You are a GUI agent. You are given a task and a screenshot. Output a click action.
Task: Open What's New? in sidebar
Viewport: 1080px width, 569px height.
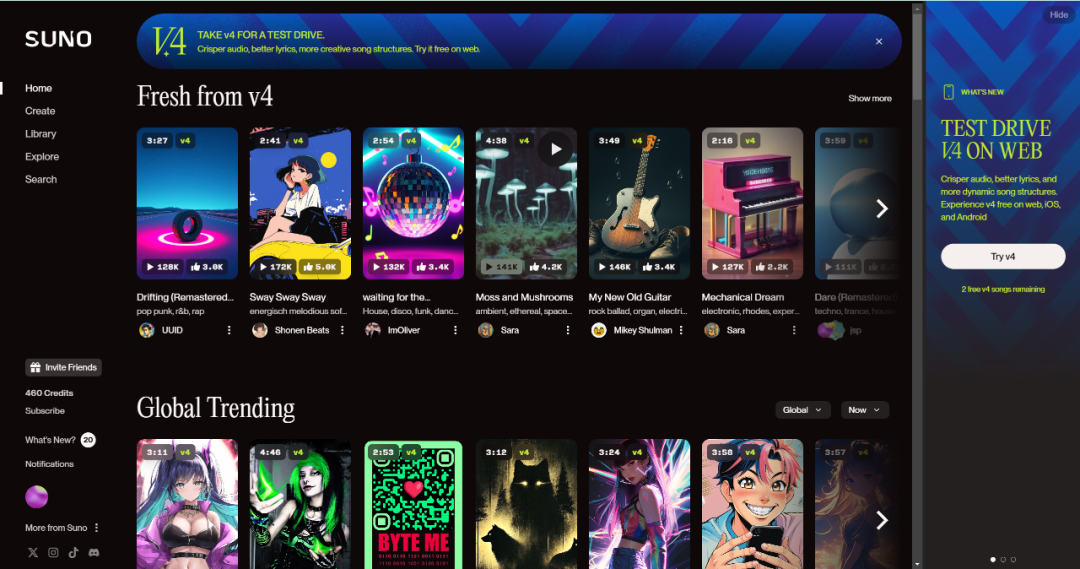pyautogui.click(x=50, y=439)
